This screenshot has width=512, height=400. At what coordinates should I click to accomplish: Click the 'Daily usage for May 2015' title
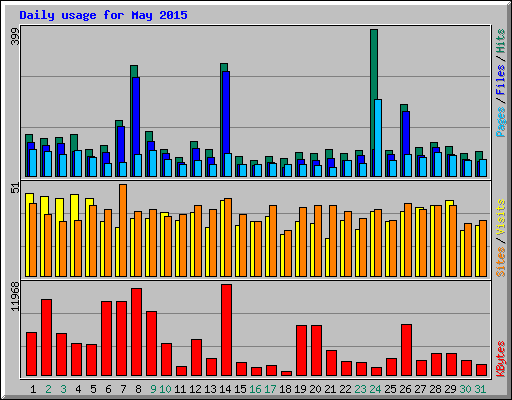coord(103,15)
